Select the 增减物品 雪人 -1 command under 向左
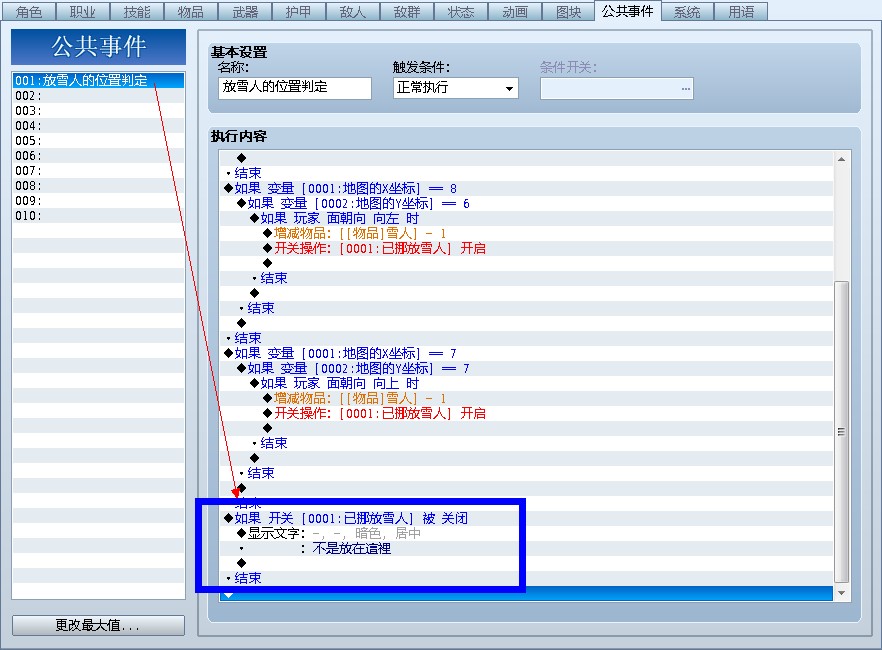This screenshot has width=882, height=650. pyautogui.click(x=360, y=233)
